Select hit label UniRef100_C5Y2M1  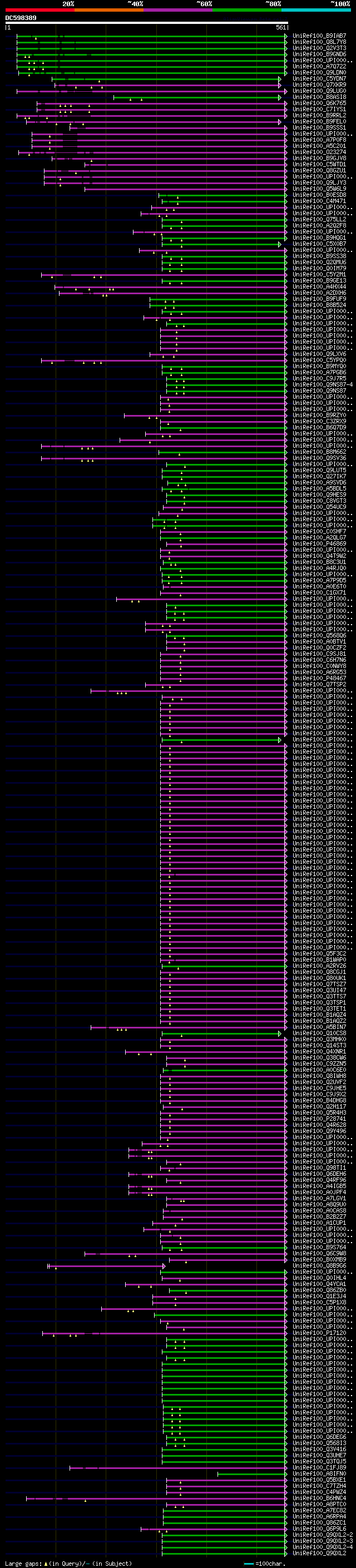pyautogui.click(x=319, y=275)
